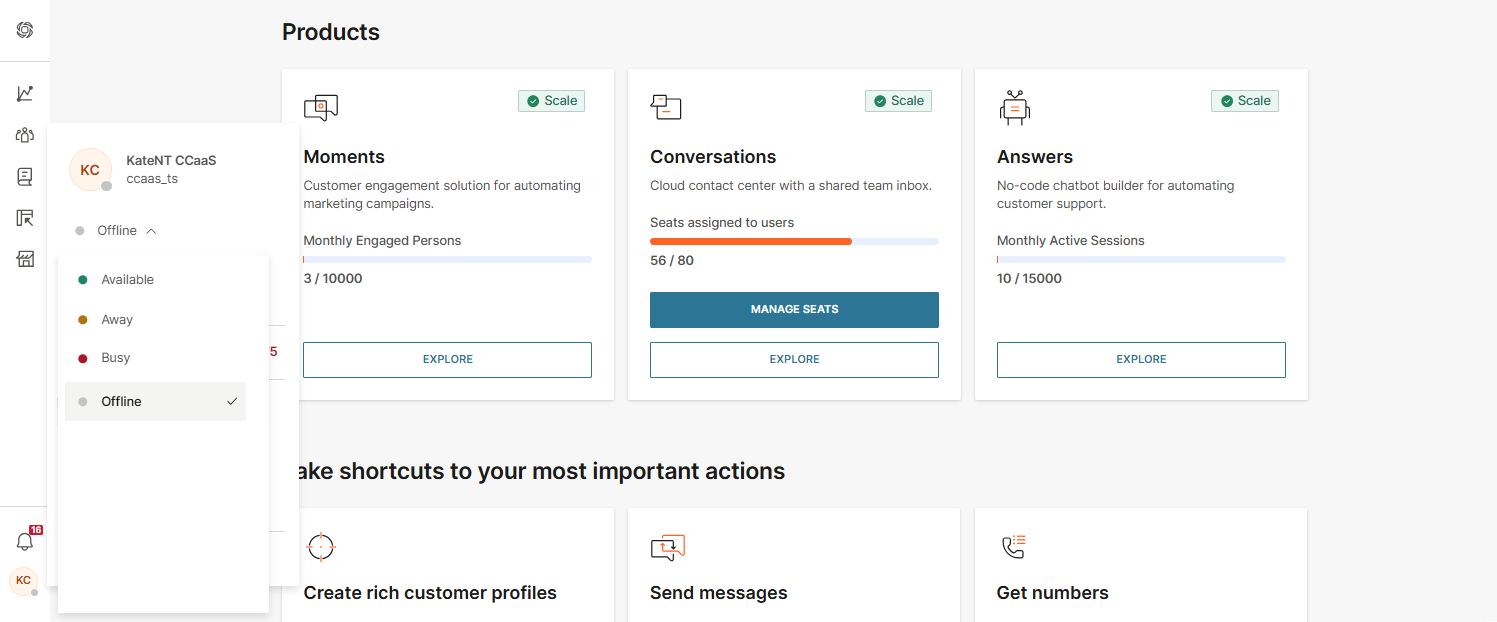Select the People icon in the sidebar
The image size is (1497, 622).
click(24, 134)
